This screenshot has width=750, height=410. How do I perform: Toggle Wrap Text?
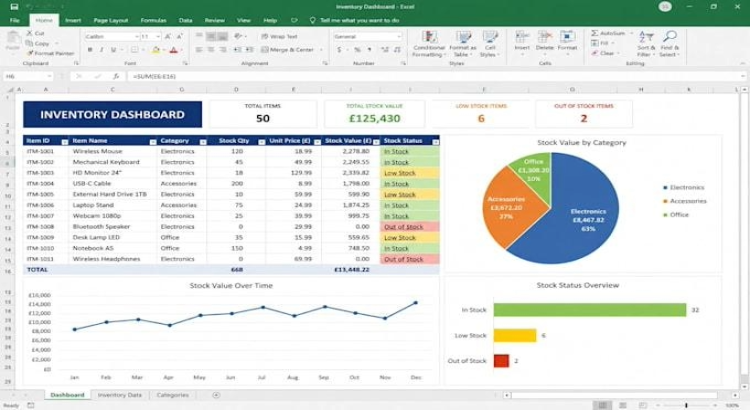pyautogui.click(x=279, y=36)
